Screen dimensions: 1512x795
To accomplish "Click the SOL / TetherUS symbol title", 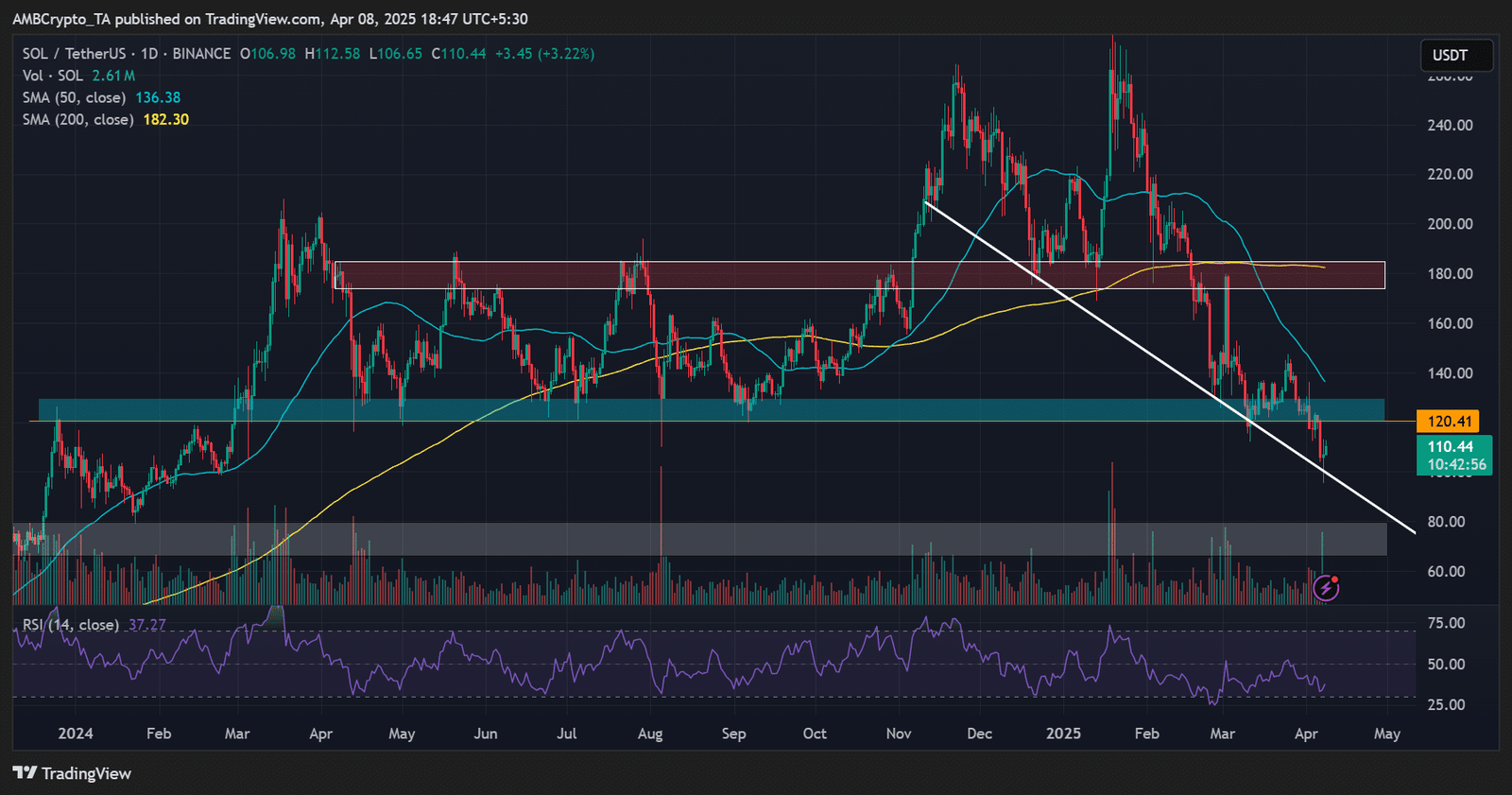I will click(x=74, y=54).
